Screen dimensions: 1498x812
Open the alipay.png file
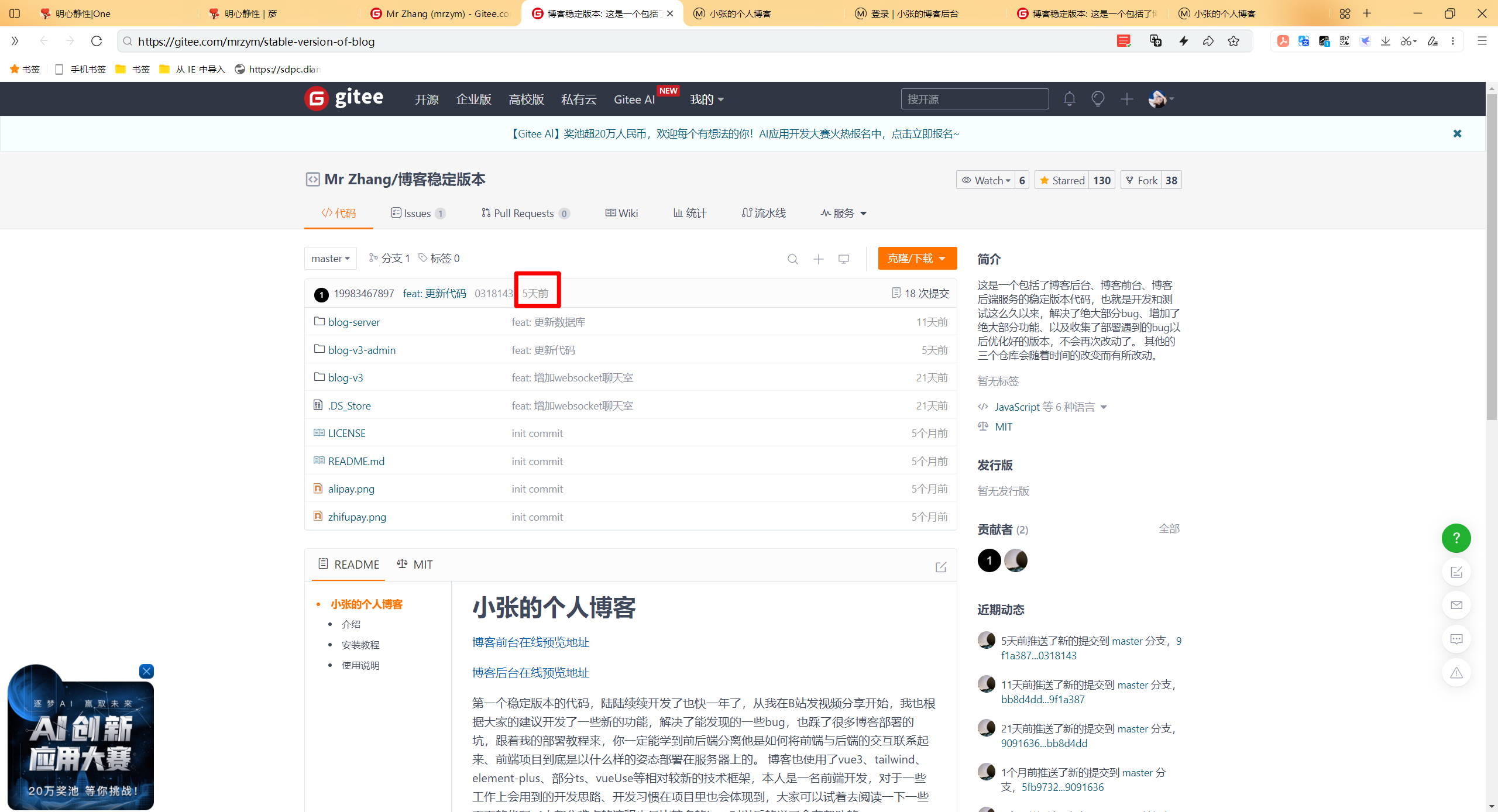tap(351, 489)
